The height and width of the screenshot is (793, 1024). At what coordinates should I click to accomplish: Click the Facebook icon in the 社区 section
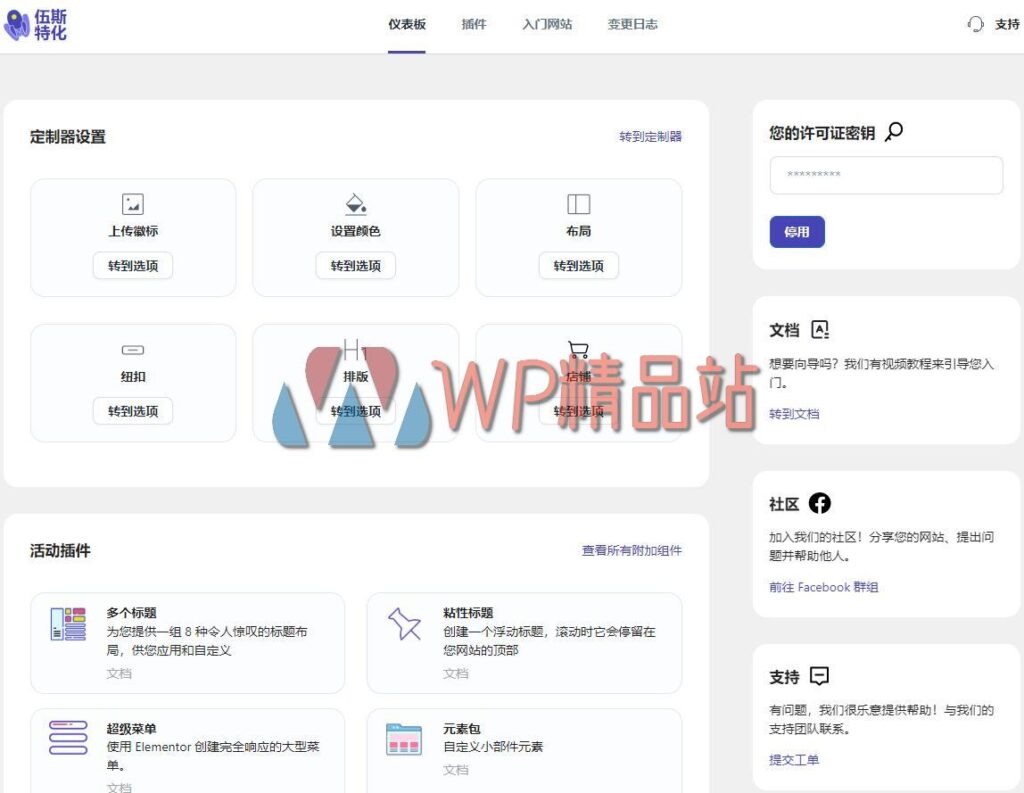point(819,503)
